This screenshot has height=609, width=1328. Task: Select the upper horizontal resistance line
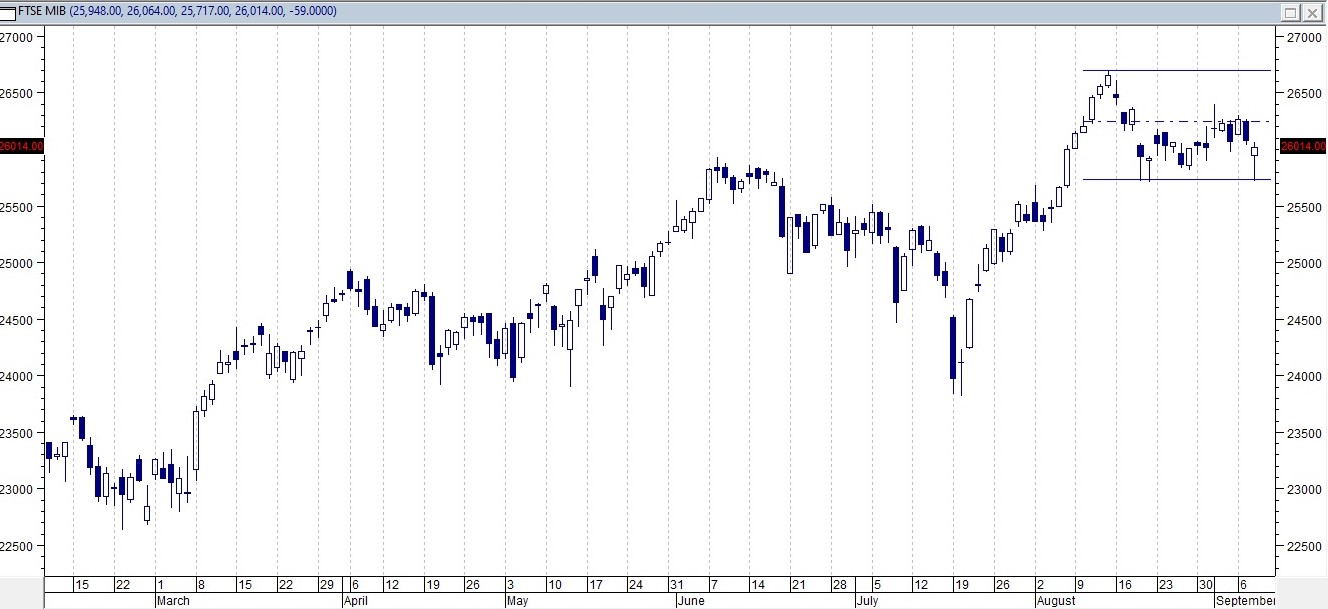(1177, 71)
